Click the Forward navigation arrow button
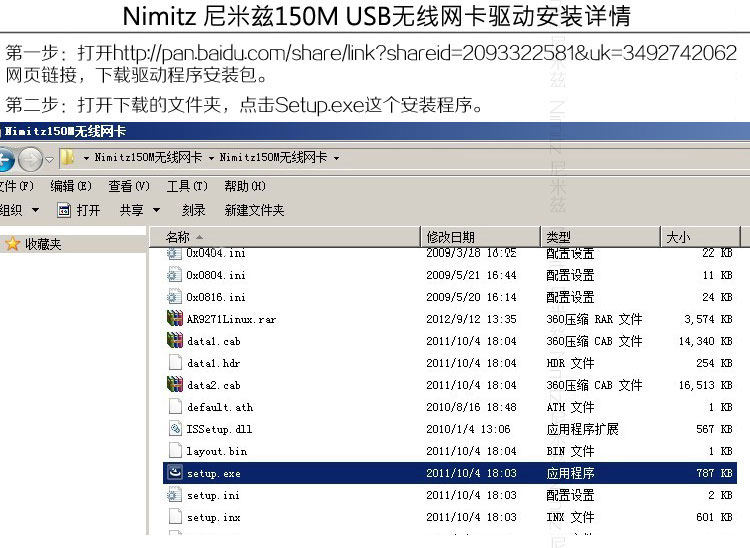This screenshot has height=548, width=750. (x=31, y=159)
